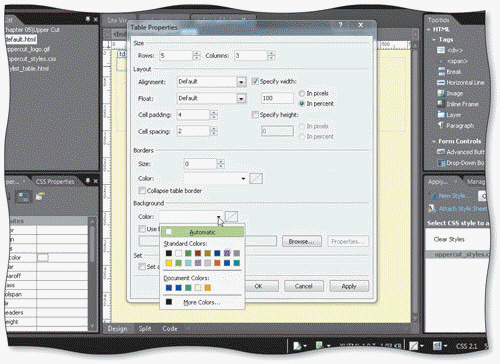Image resolution: width=500 pixels, height=364 pixels.
Task: Click the highlighted sort button in CSS Properties toolbar
Action: (x=23, y=197)
